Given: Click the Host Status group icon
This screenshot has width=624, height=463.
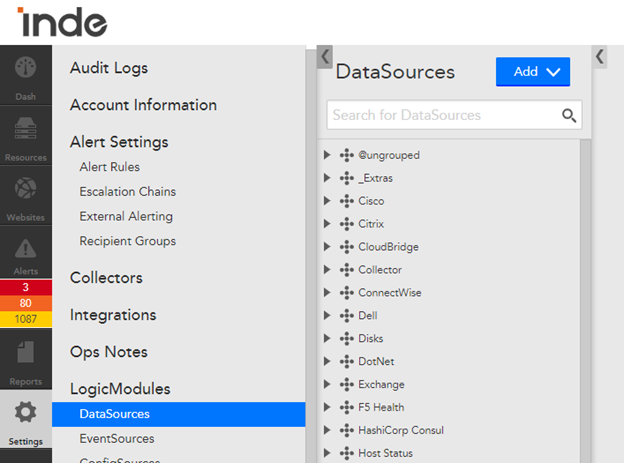Looking at the screenshot, I should pyautogui.click(x=347, y=453).
